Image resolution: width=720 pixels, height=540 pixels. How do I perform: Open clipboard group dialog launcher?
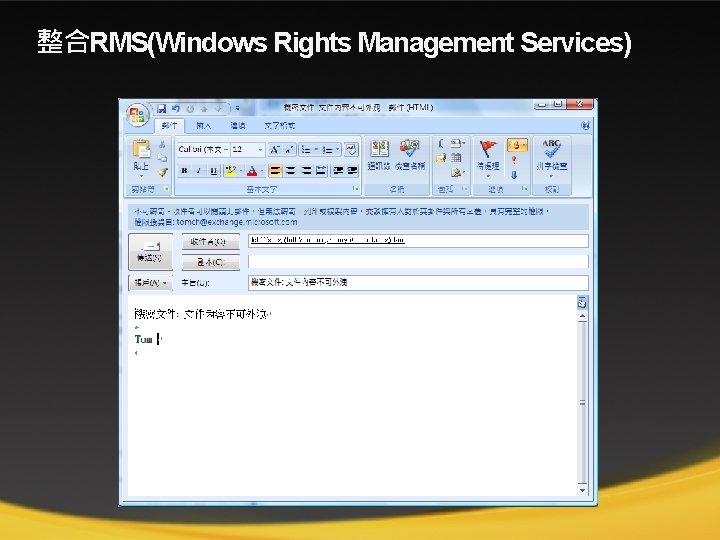coord(167,189)
